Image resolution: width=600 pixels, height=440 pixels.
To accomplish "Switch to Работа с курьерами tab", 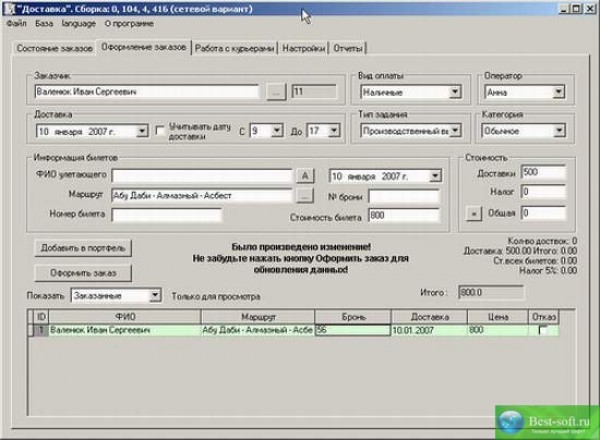I will click(x=234, y=48).
